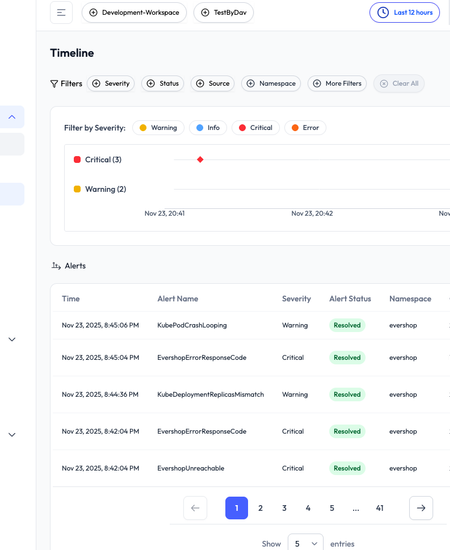
Task: Open the EvershopUnreachable alert
Action: pyautogui.click(x=190, y=468)
